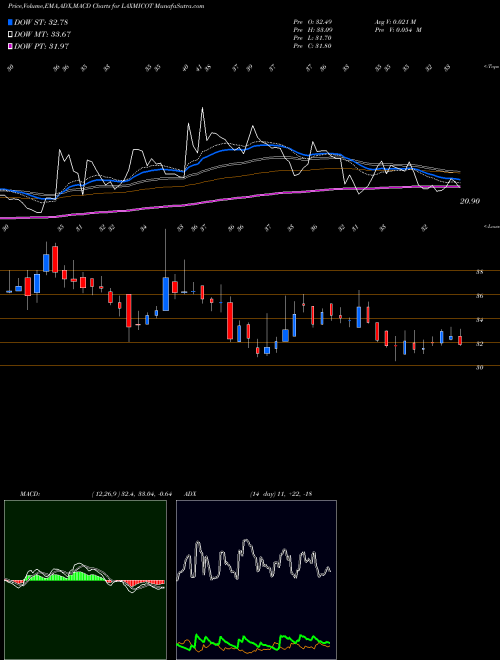
Task: Click the tall blue candlestick with long upper wick
Action: 166,294
